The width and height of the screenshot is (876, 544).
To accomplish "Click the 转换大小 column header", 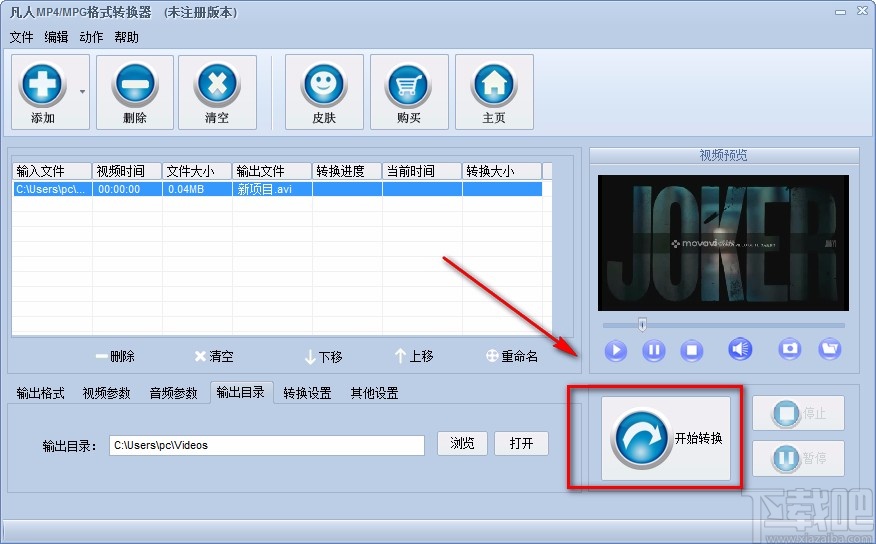I will pos(502,171).
